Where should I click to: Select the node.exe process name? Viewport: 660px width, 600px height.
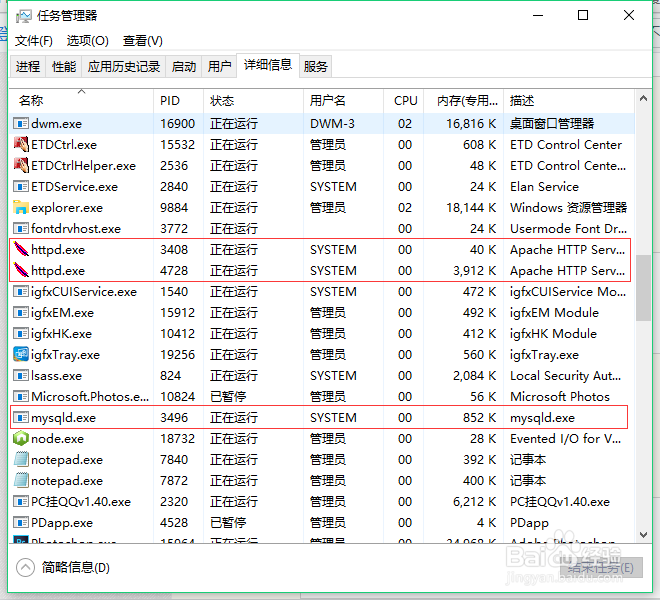57,439
